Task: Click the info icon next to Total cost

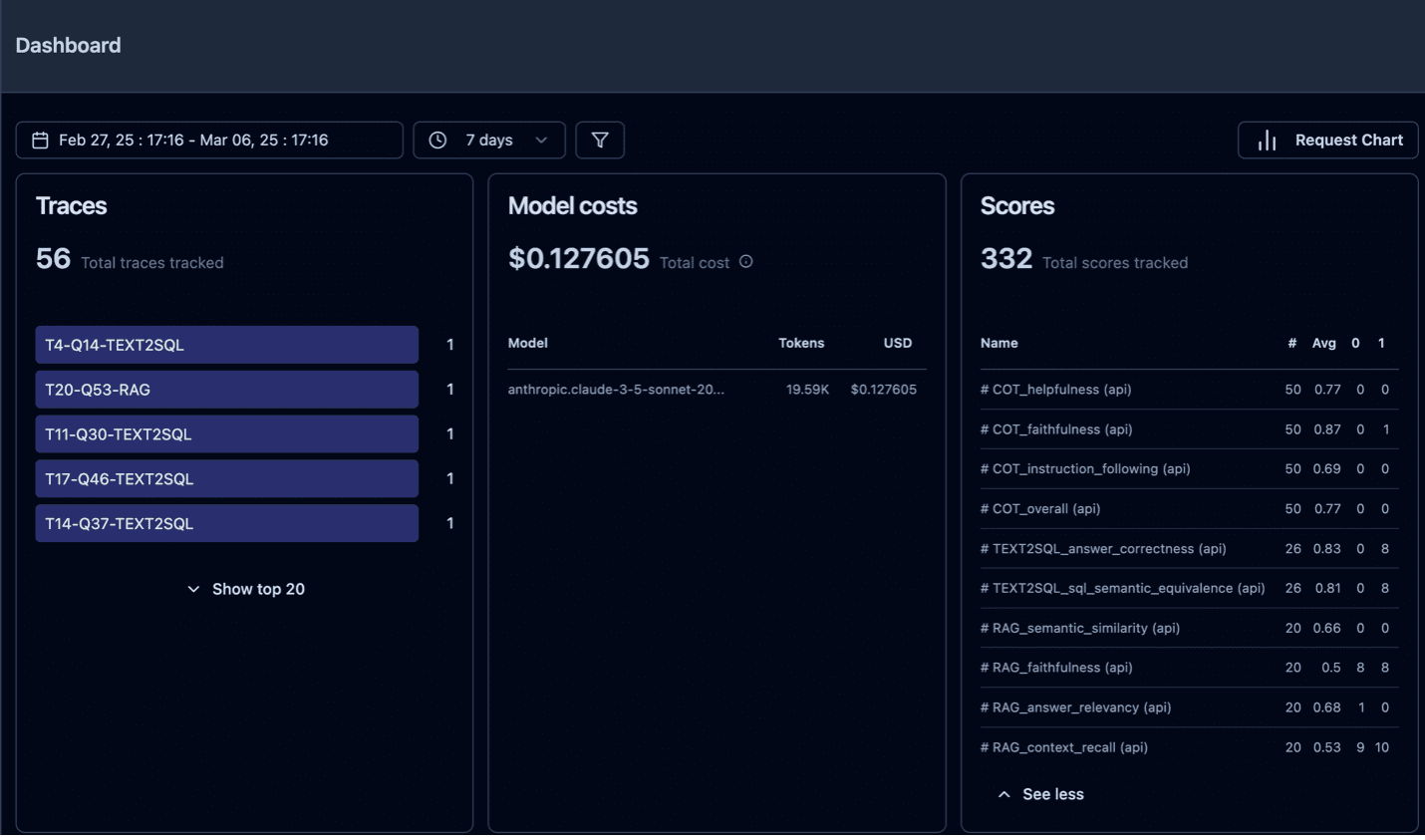Action: (x=745, y=262)
